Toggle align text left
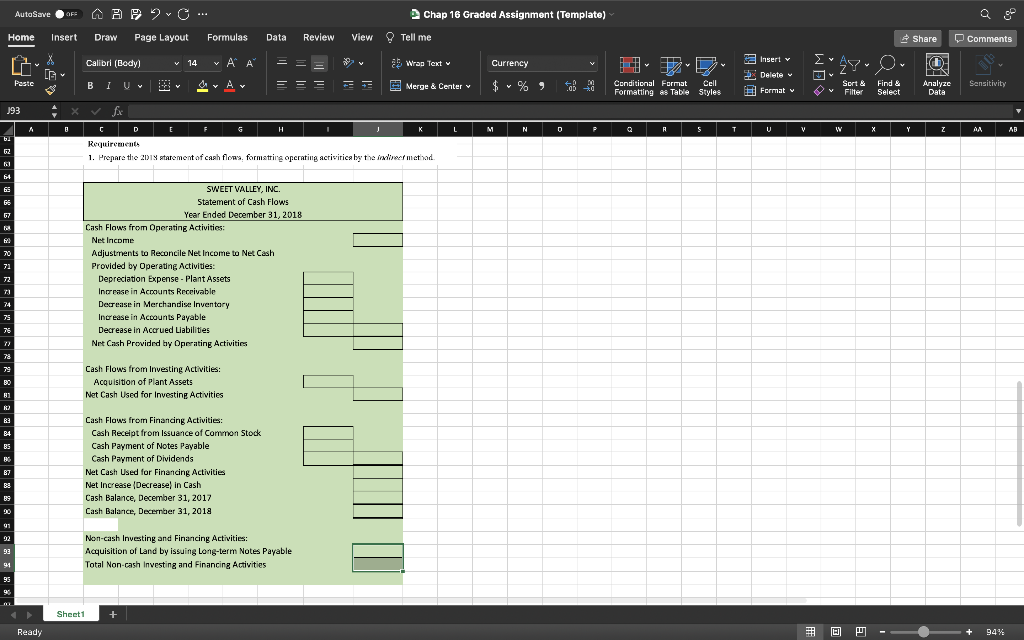The image size is (1024, 640). click(281, 86)
